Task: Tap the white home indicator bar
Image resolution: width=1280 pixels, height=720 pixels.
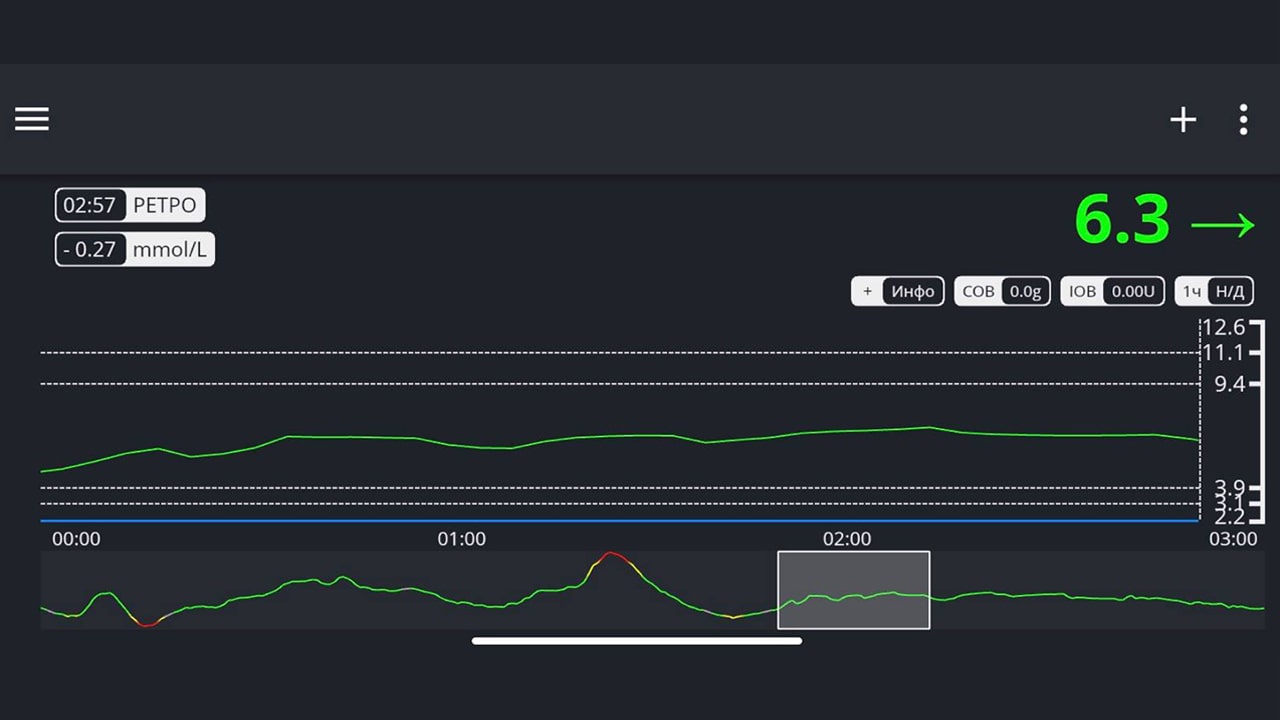Action: [x=637, y=640]
